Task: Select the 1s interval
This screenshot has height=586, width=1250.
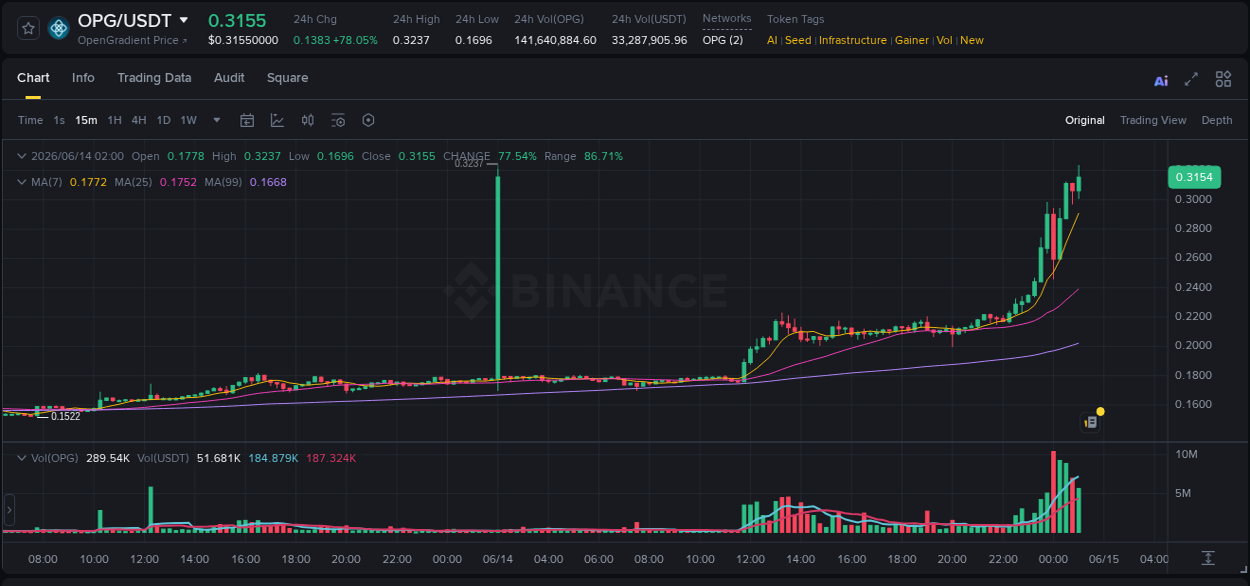Action: click(x=59, y=120)
